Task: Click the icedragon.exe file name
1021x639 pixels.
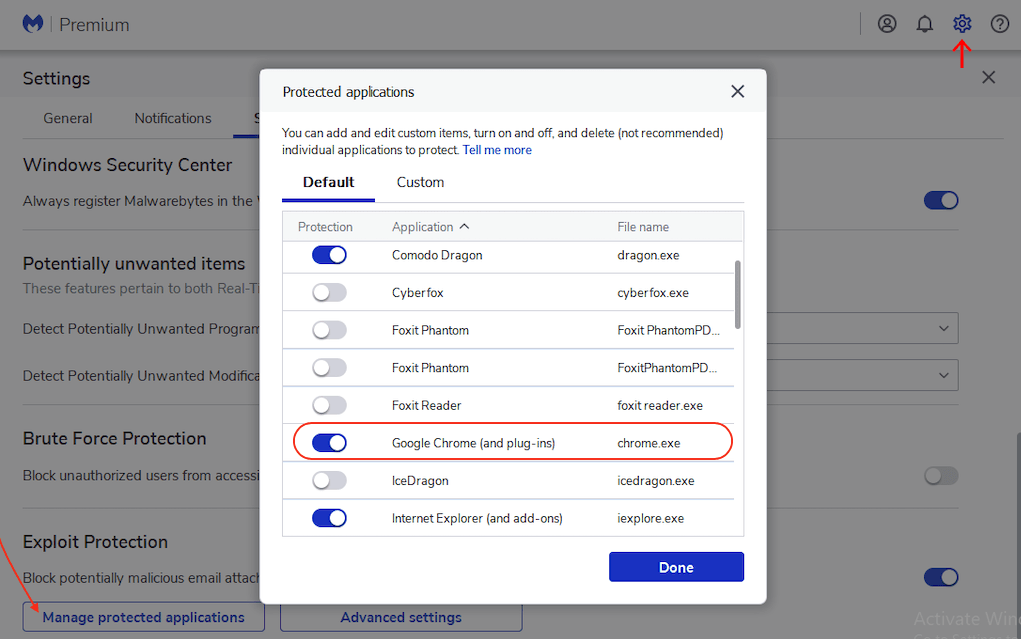Action: (x=656, y=481)
